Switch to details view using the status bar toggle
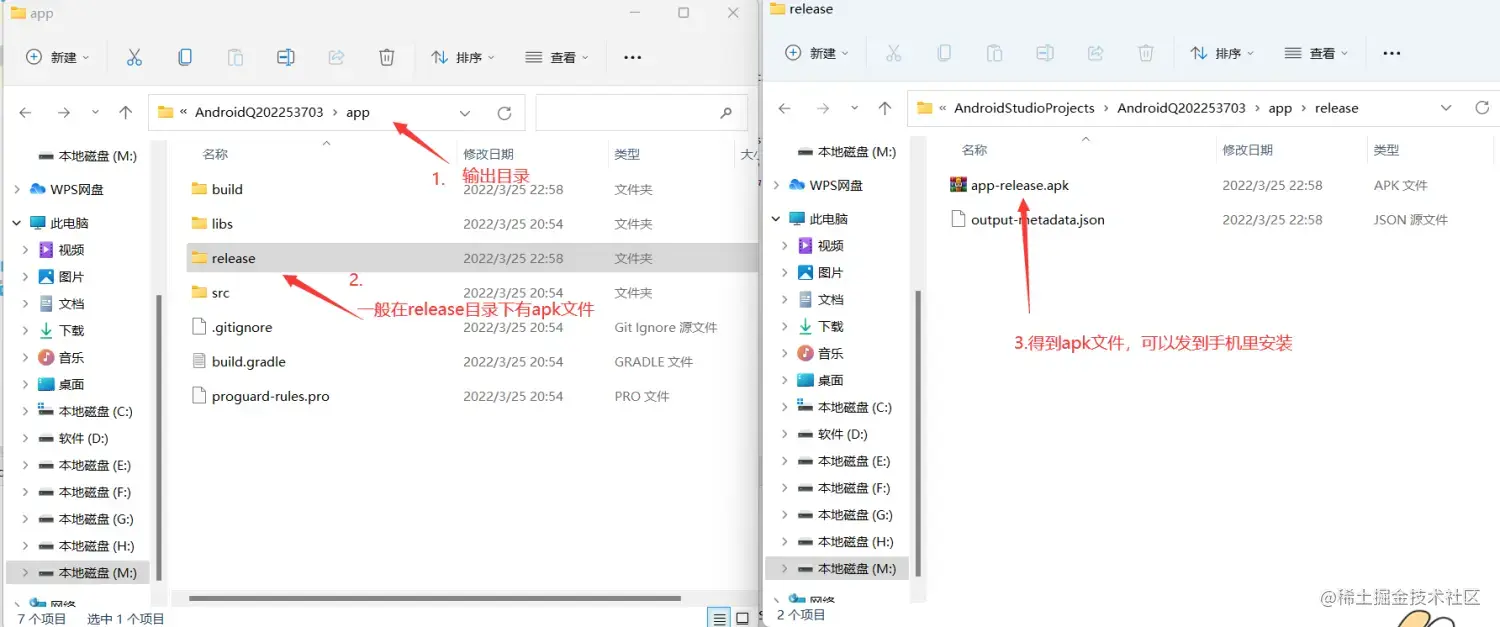Image resolution: width=1500 pixels, height=627 pixels. click(719, 618)
